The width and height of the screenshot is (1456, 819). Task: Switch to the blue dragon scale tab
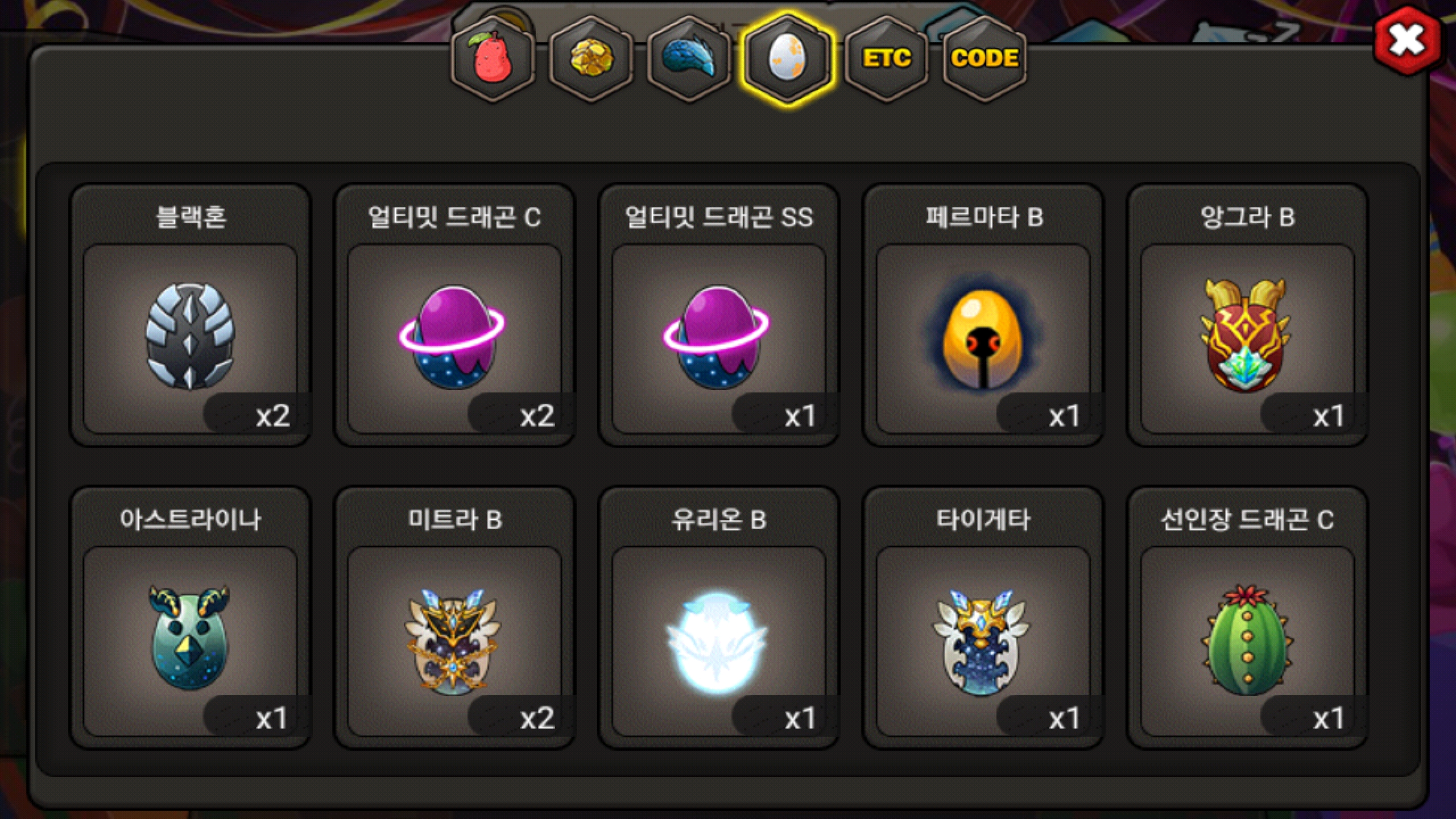689,59
